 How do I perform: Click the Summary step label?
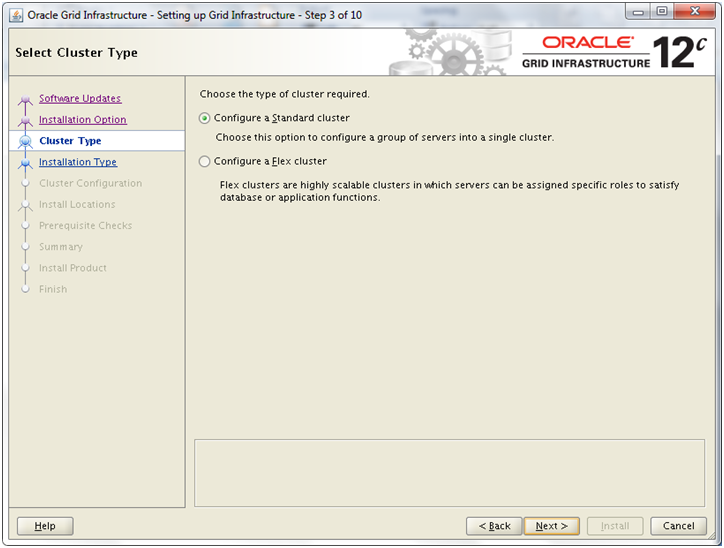(60, 247)
